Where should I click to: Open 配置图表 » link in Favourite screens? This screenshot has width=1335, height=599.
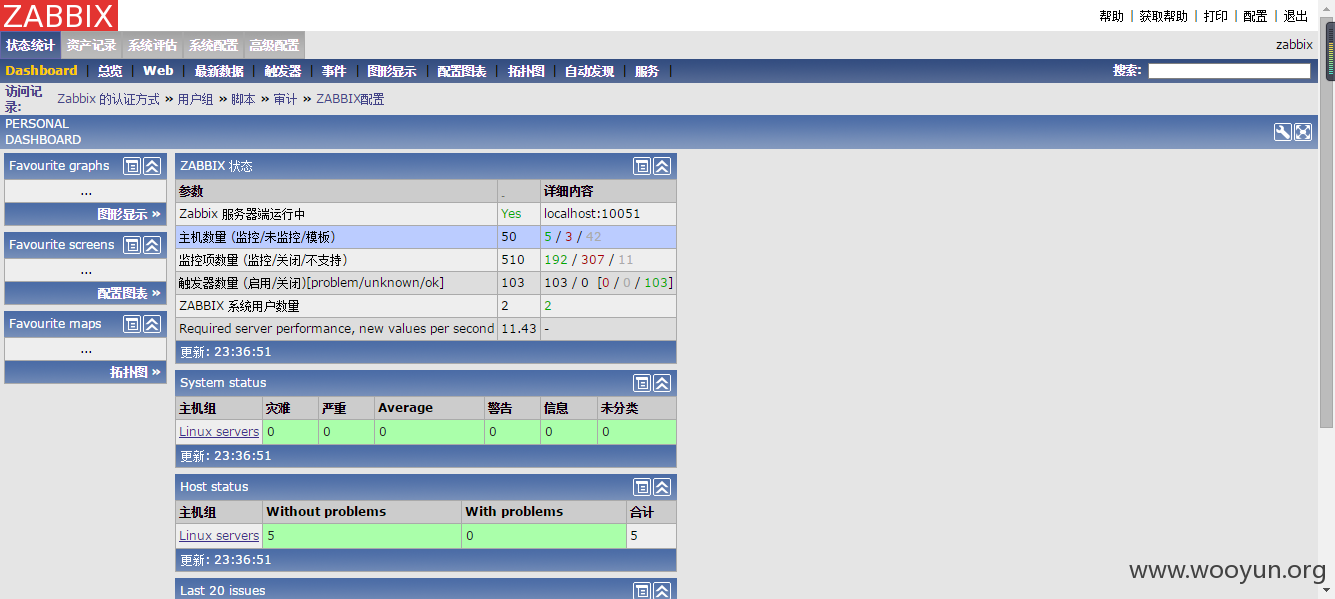point(129,293)
